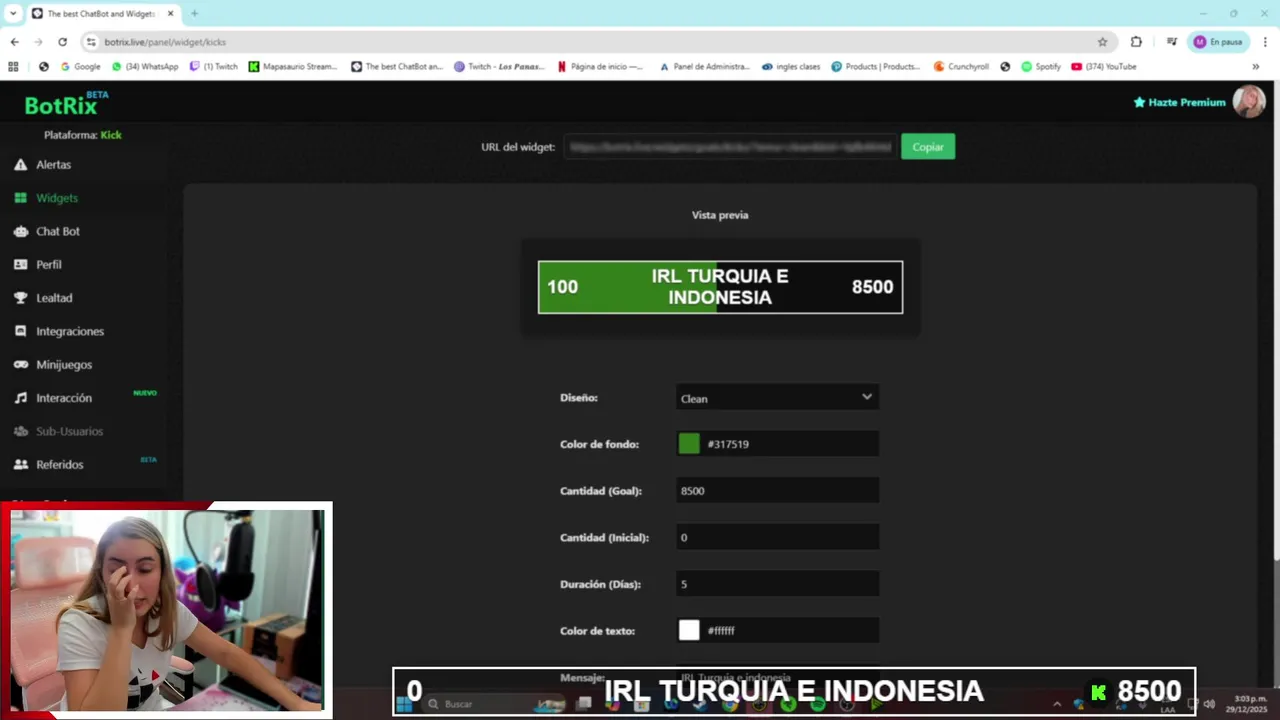Click the URL del widget field
Viewport: 1280px width, 720px height.
coord(729,147)
